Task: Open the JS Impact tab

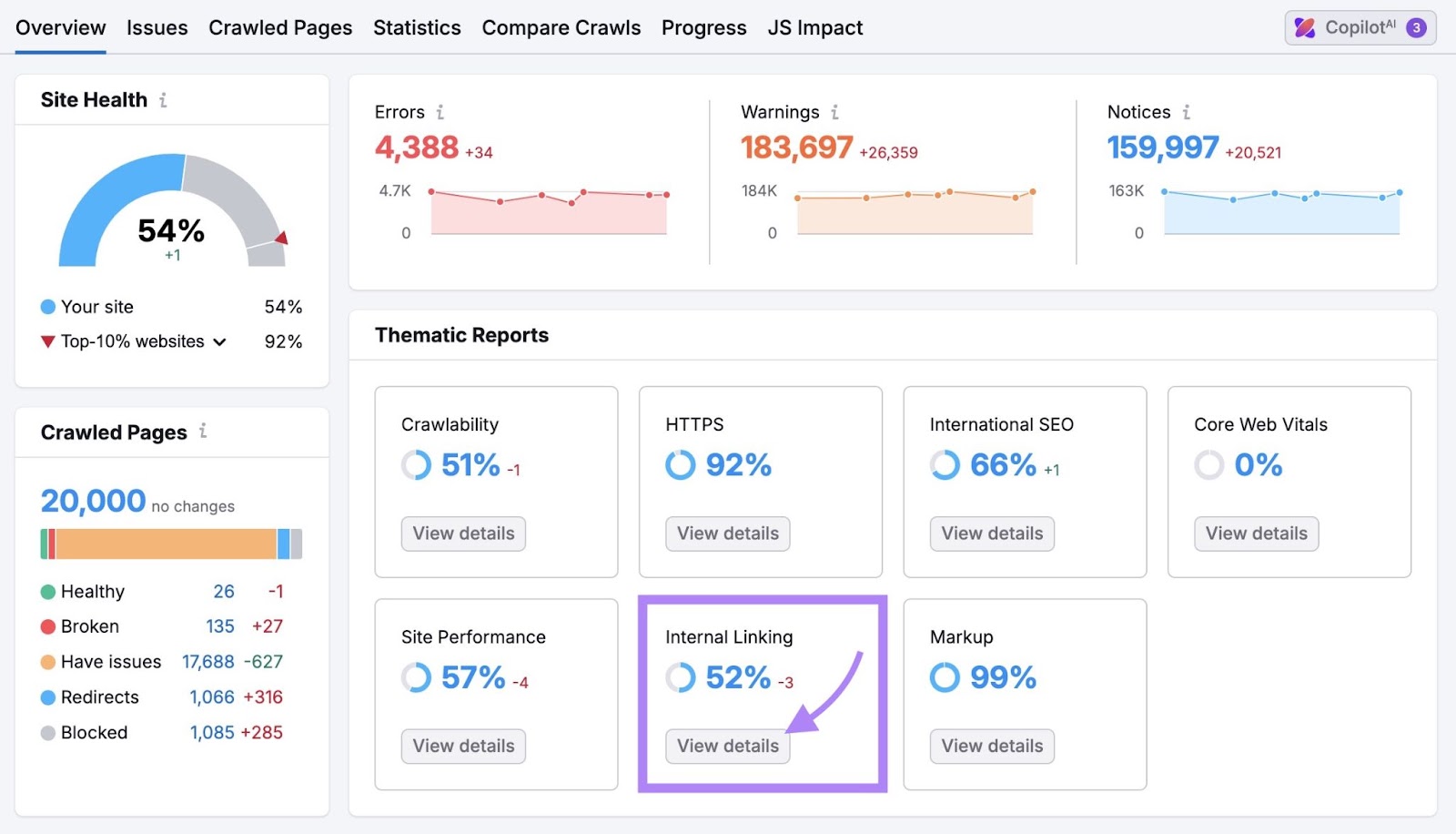Action: (x=814, y=27)
